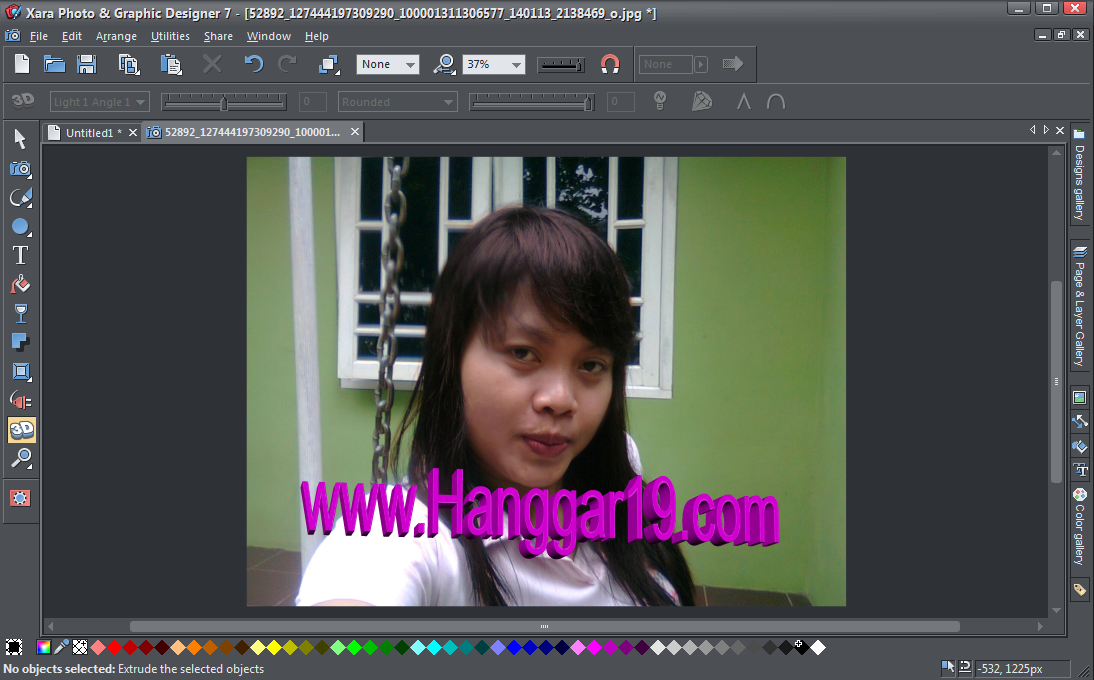
Task: Open the color editor rainbow icon
Action: 43,647
